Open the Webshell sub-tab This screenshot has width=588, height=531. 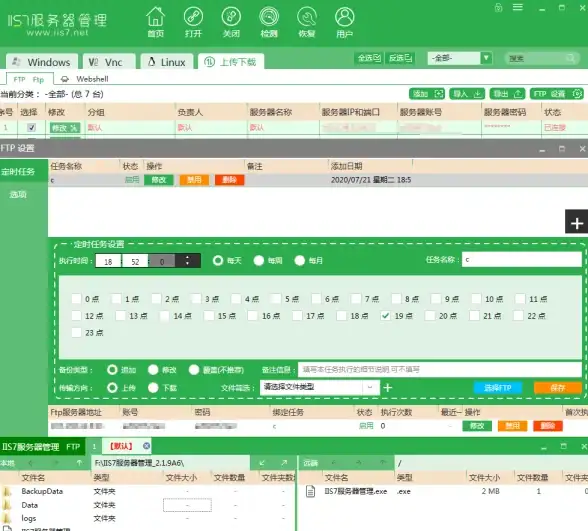click(84, 79)
